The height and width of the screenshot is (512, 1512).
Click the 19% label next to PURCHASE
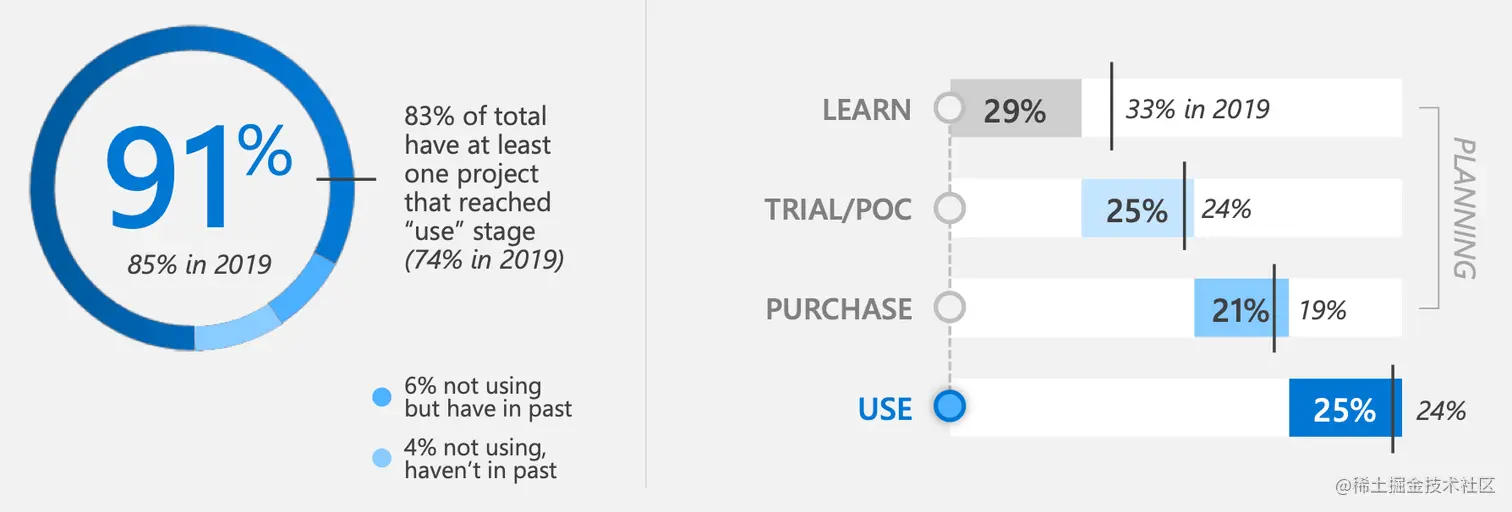1322,310
